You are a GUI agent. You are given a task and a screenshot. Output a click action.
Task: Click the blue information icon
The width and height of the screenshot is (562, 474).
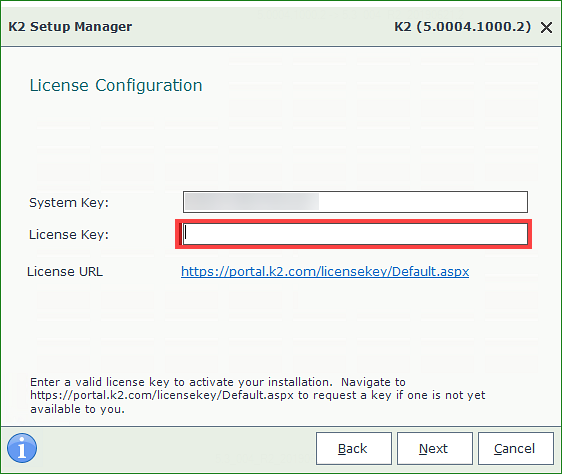(x=22, y=448)
